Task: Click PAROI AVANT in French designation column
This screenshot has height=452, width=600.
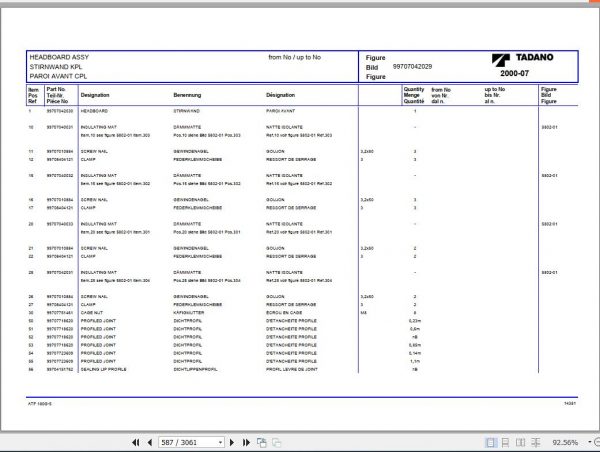Action: tap(280, 111)
